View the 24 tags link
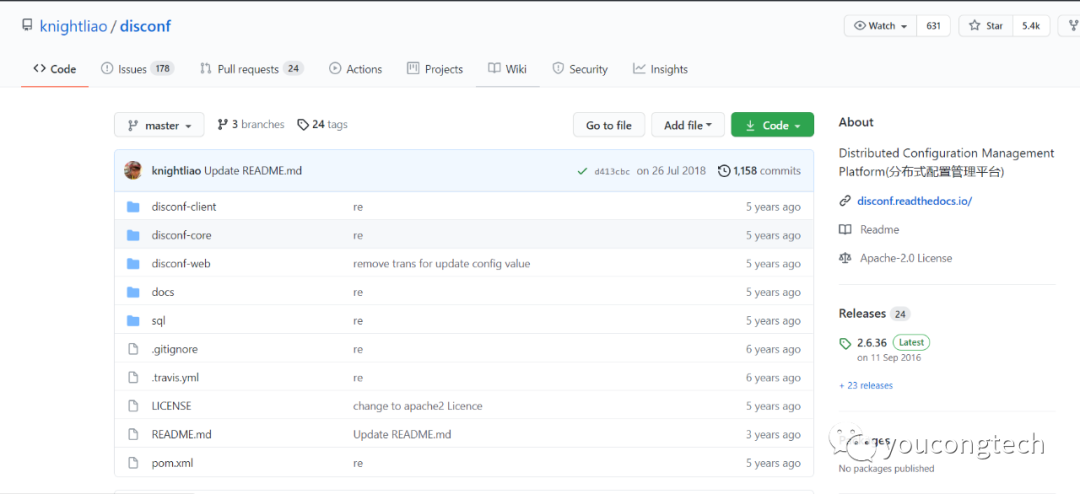 (322, 125)
